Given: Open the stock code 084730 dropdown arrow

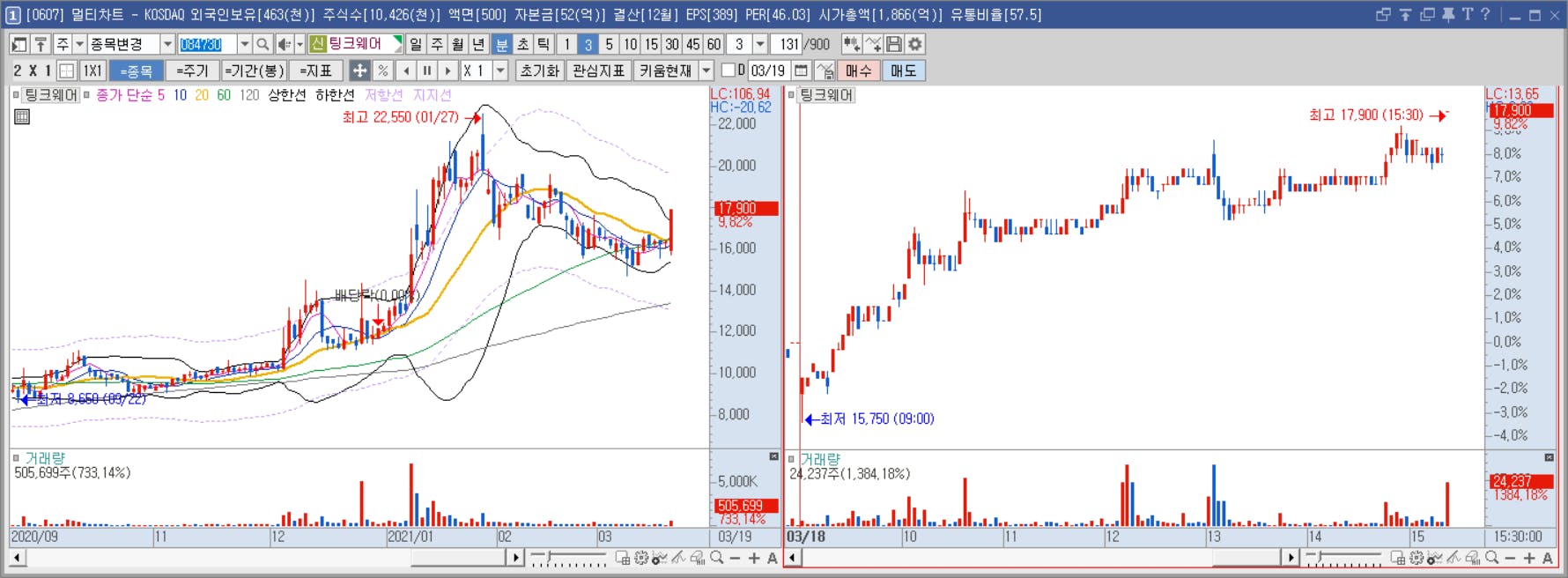Looking at the screenshot, I should pos(244,44).
